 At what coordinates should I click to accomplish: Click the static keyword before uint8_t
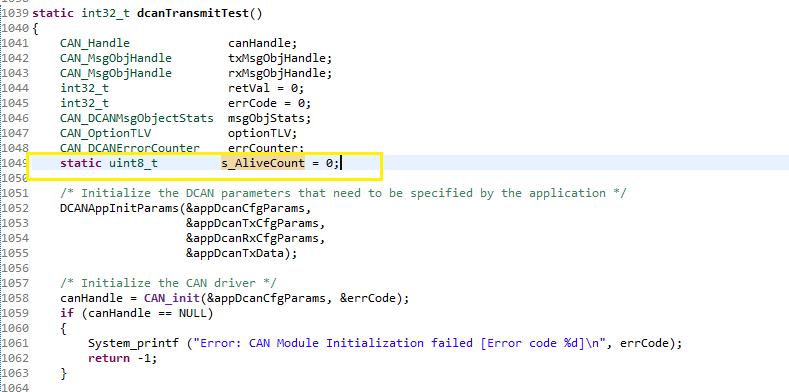(x=81, y=163)
